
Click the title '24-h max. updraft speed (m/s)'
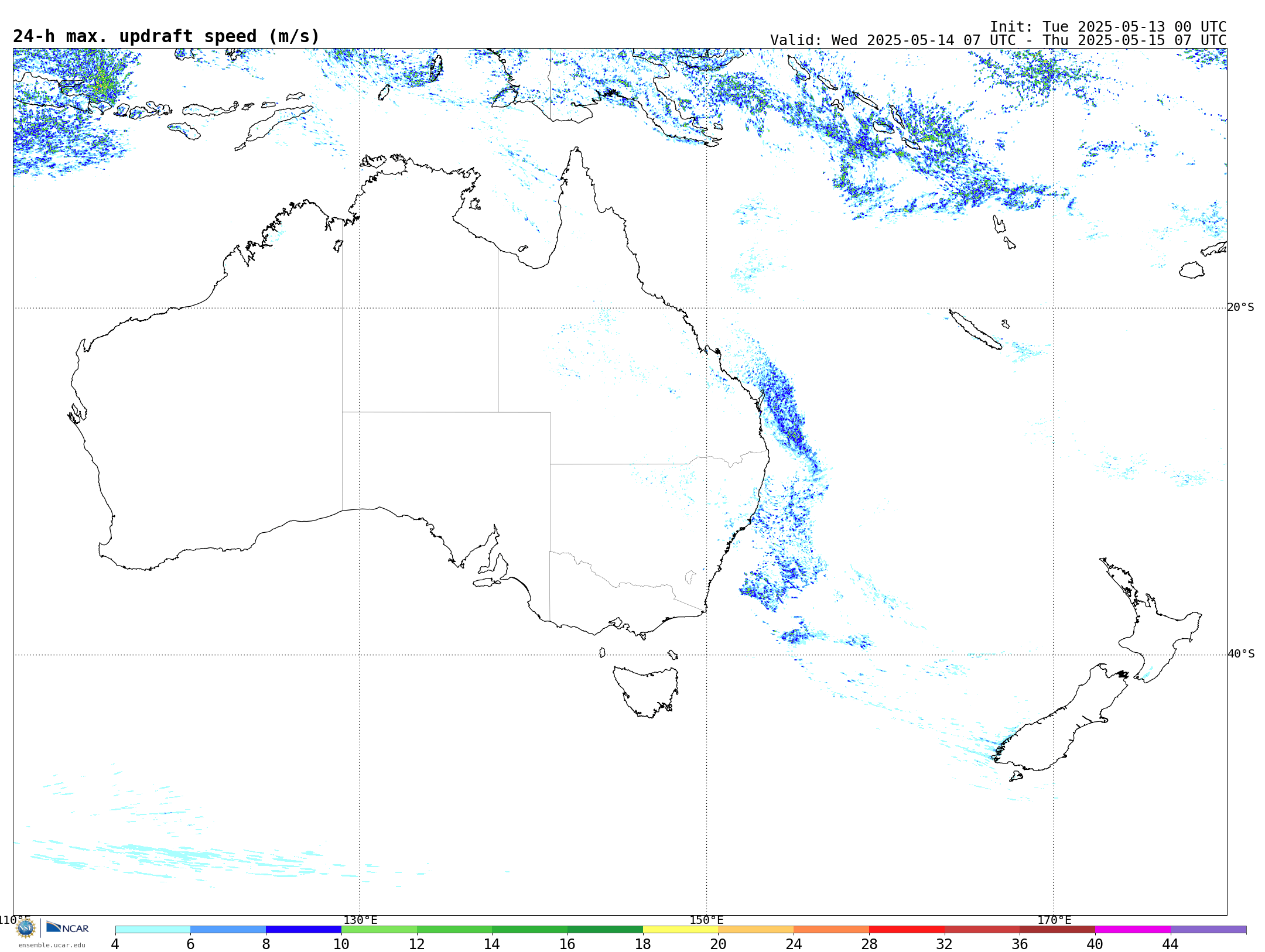166,36
